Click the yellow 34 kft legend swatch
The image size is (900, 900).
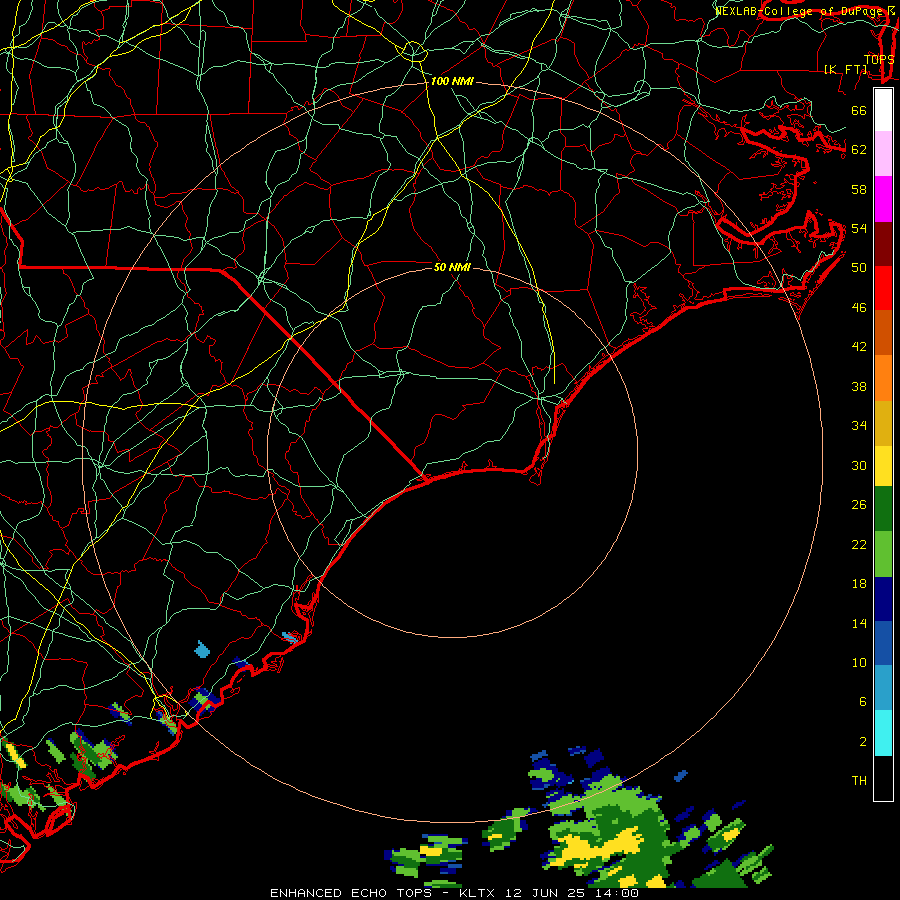pos(883,466)
